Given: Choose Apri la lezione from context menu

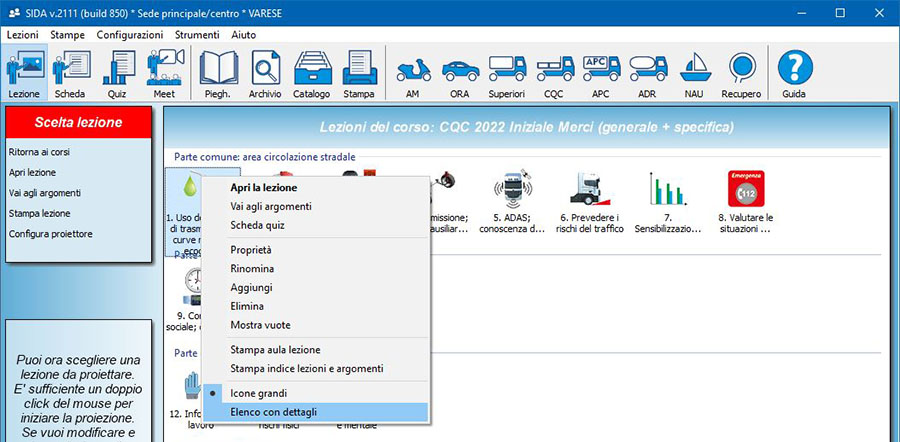Looking at the screenshot, I should 263,187.
